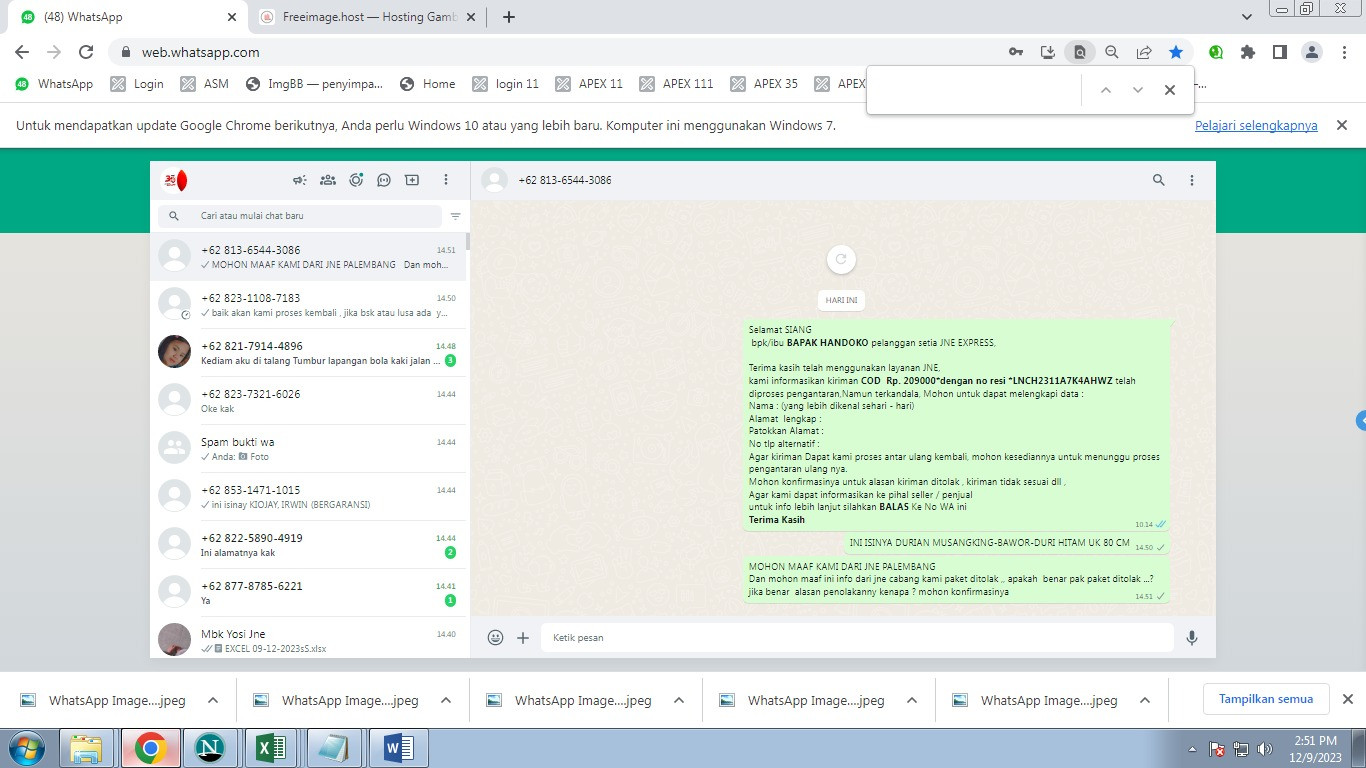Dismiss the Chrome update notice

coord(1343,125)
